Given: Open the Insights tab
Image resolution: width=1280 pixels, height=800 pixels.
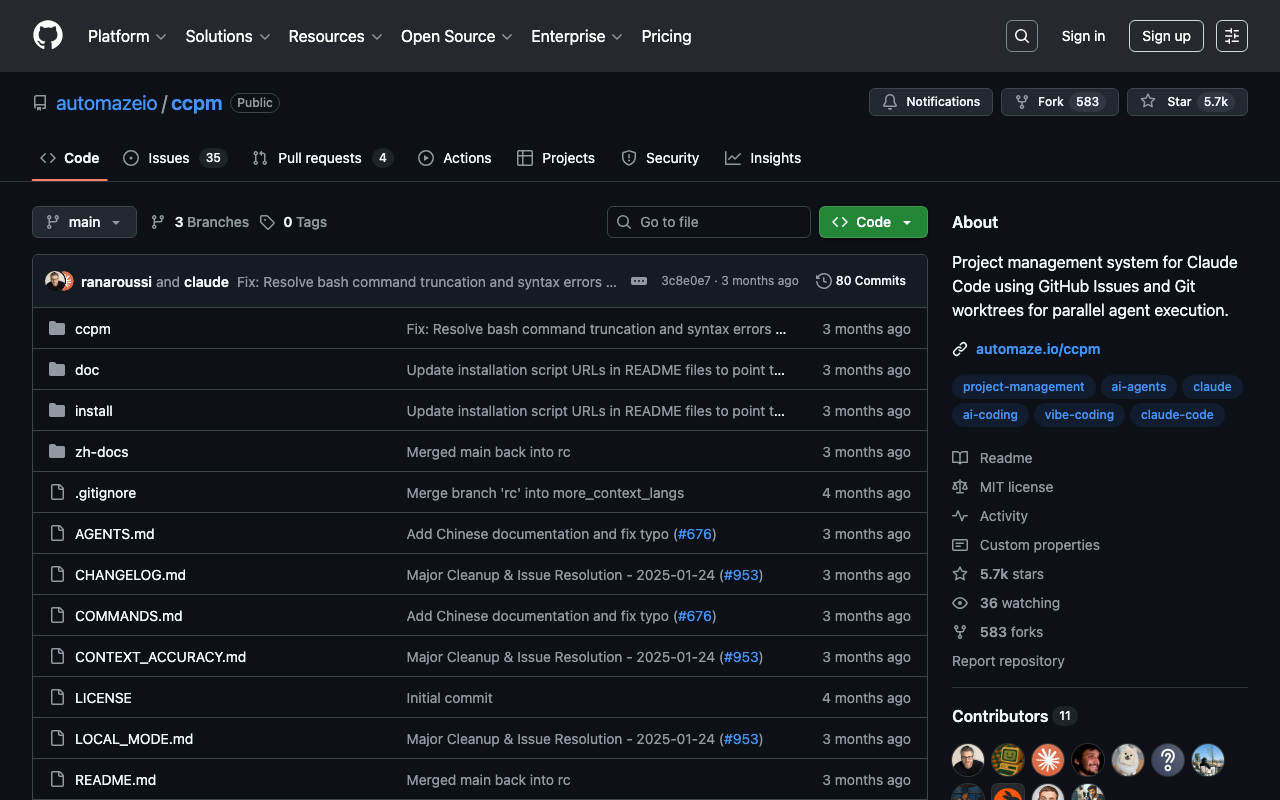Looking at the screenshot, I should [763, 158].
